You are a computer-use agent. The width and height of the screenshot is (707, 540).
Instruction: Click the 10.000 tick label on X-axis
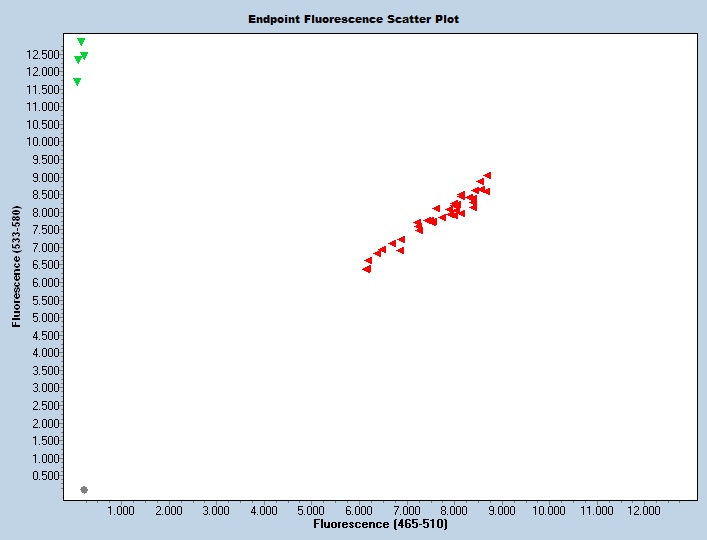click(x=549, y=511)
